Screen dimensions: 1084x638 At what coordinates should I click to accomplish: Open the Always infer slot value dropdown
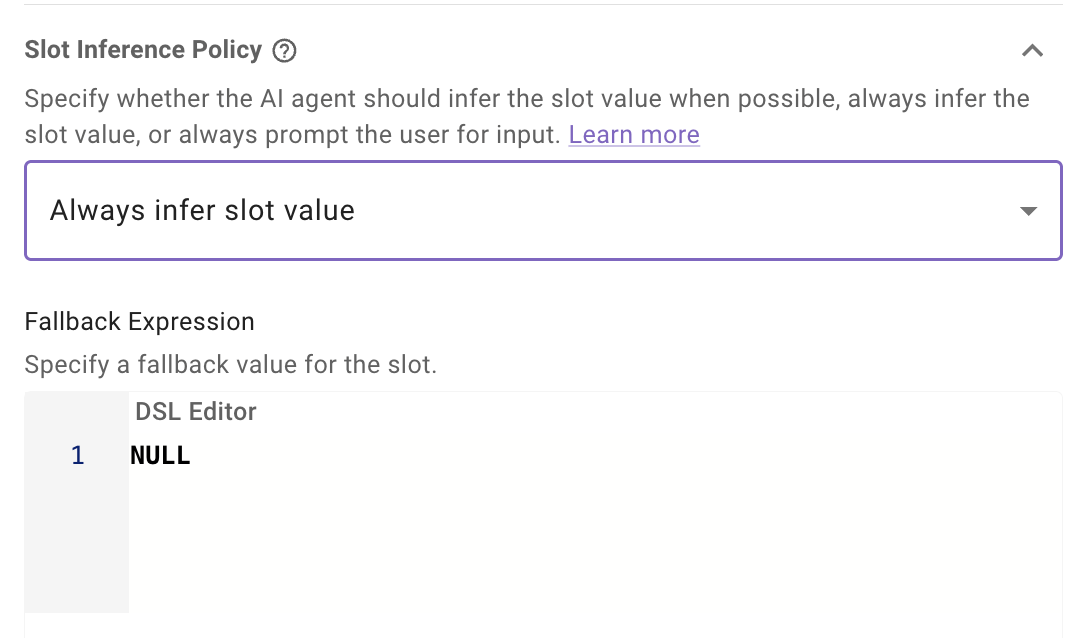542,211
